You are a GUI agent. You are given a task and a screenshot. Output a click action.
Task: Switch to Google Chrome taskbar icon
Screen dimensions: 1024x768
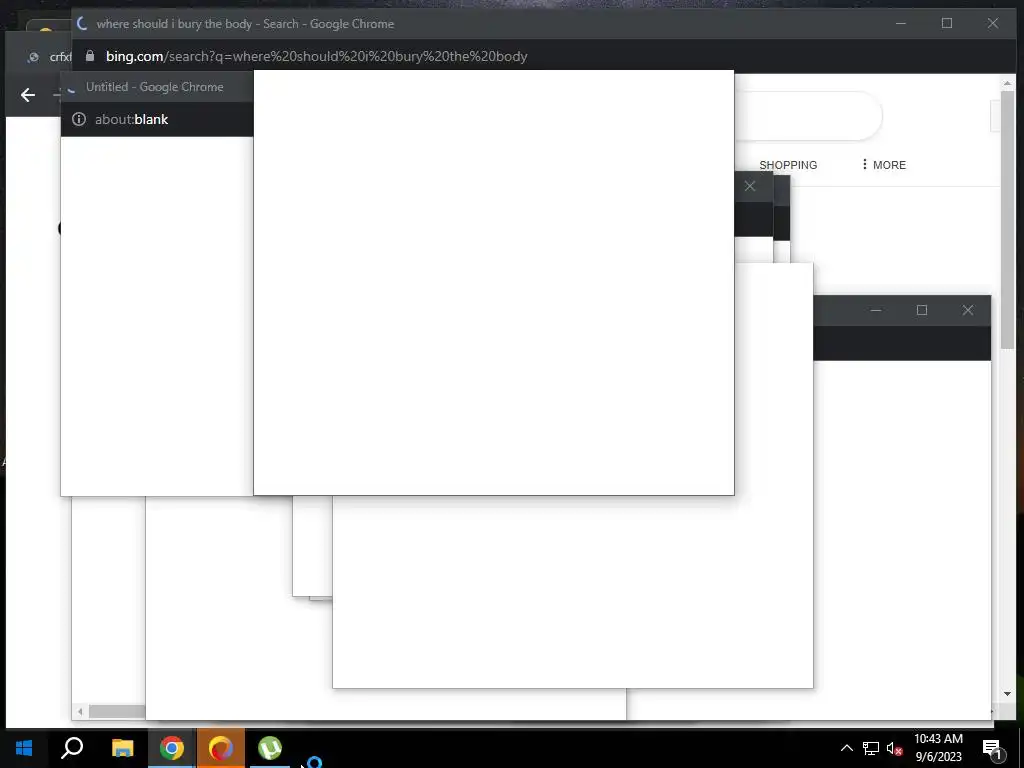172,748
